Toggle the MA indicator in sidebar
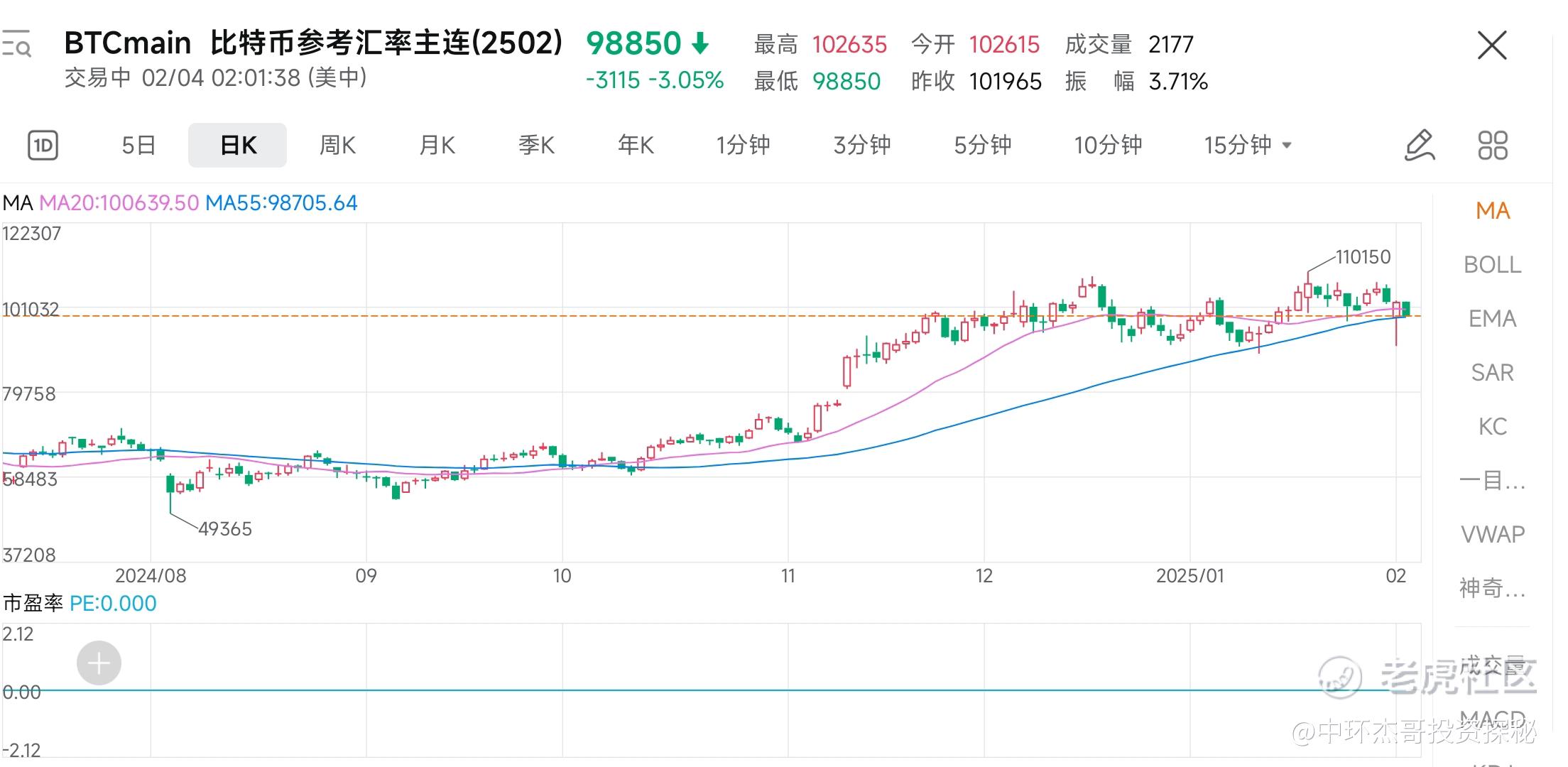Image resolution: width=1568 pixels, height=767 pixels. pos(1492,211)
